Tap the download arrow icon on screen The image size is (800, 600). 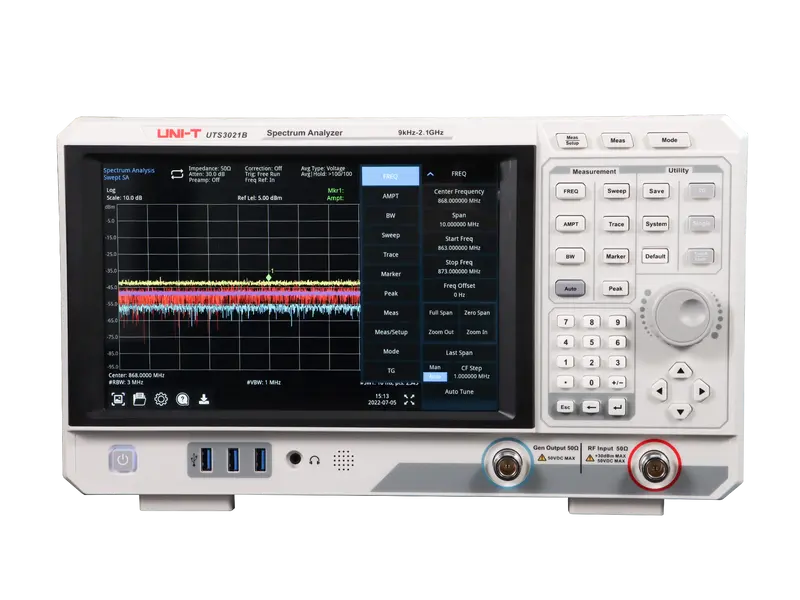[x=204, y=399]
